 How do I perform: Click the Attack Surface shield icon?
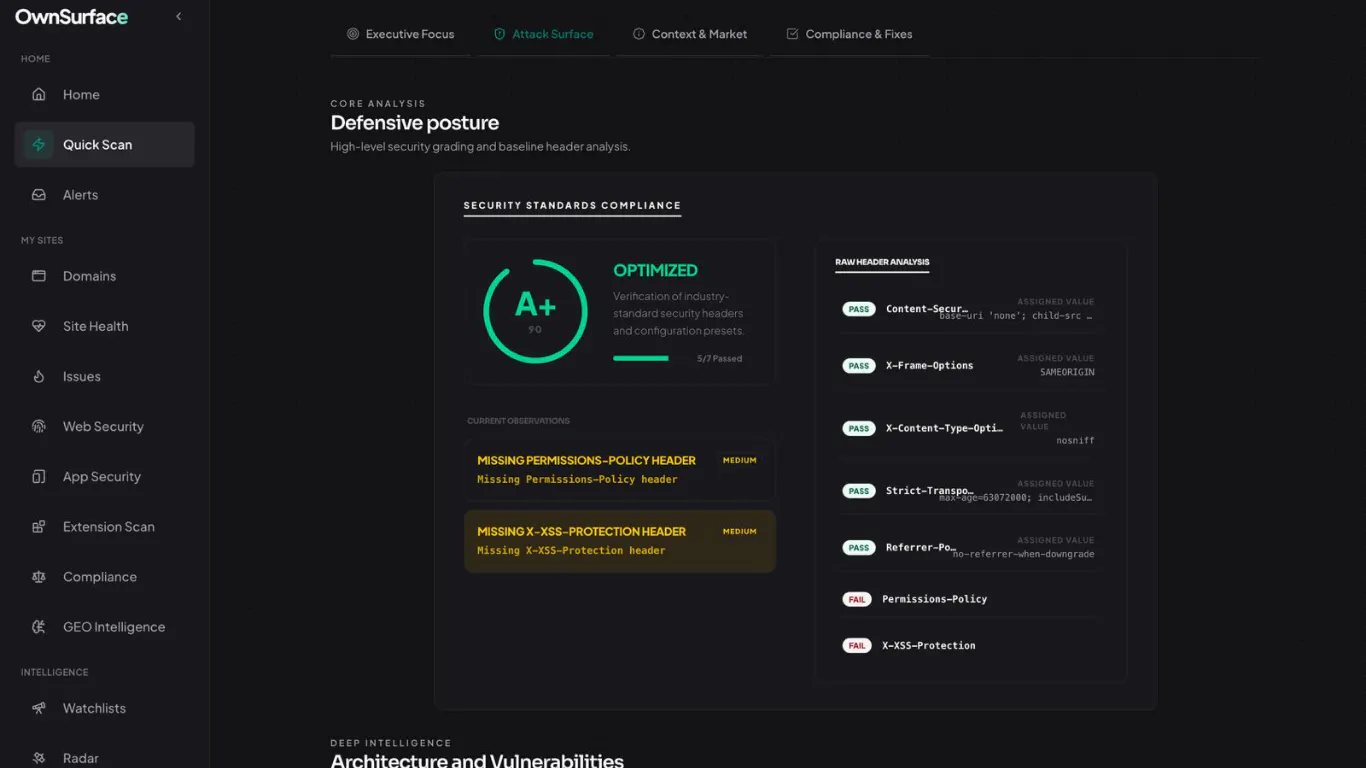(500, 34)
